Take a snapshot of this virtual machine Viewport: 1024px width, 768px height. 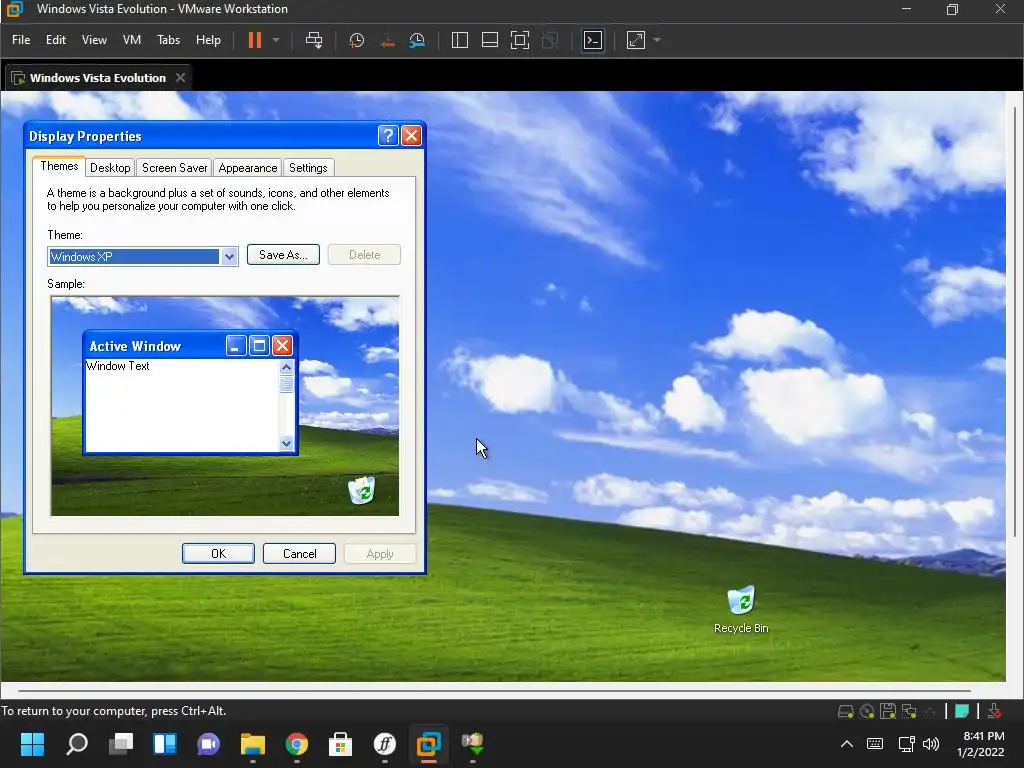pos(357,40)
